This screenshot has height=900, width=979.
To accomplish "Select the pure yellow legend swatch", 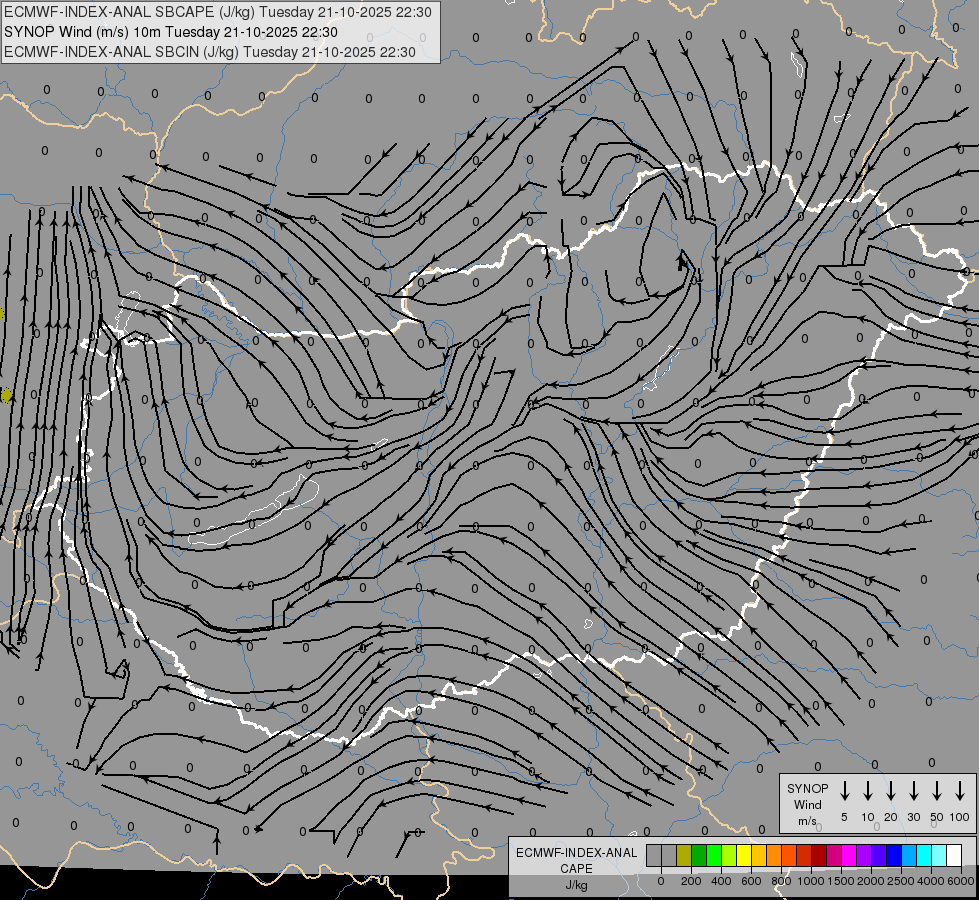I will coord(744,855).
